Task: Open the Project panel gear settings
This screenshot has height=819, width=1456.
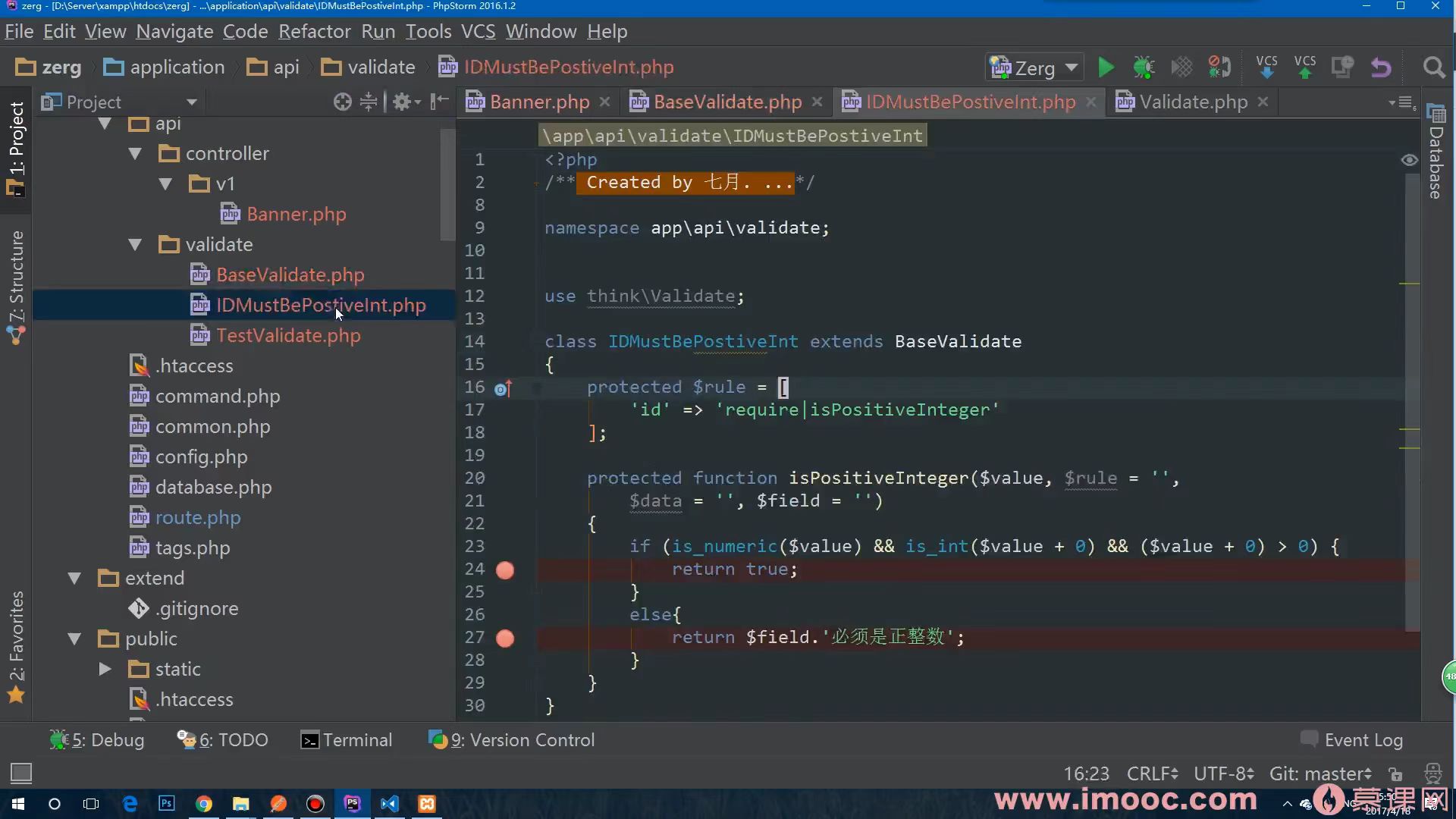Action: tap(406, 102)
